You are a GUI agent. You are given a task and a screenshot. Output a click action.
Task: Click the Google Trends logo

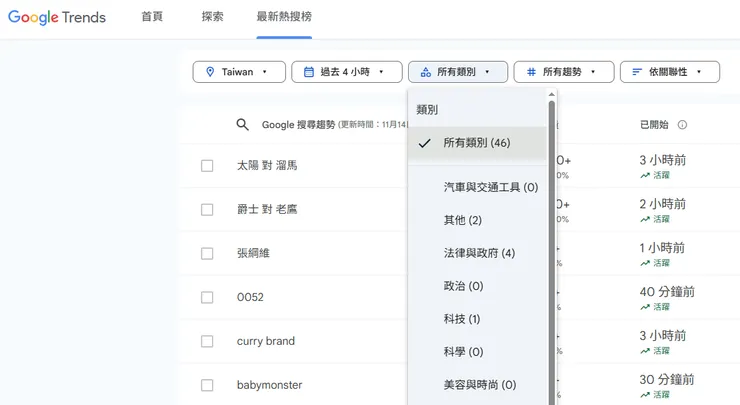[57, 17]
